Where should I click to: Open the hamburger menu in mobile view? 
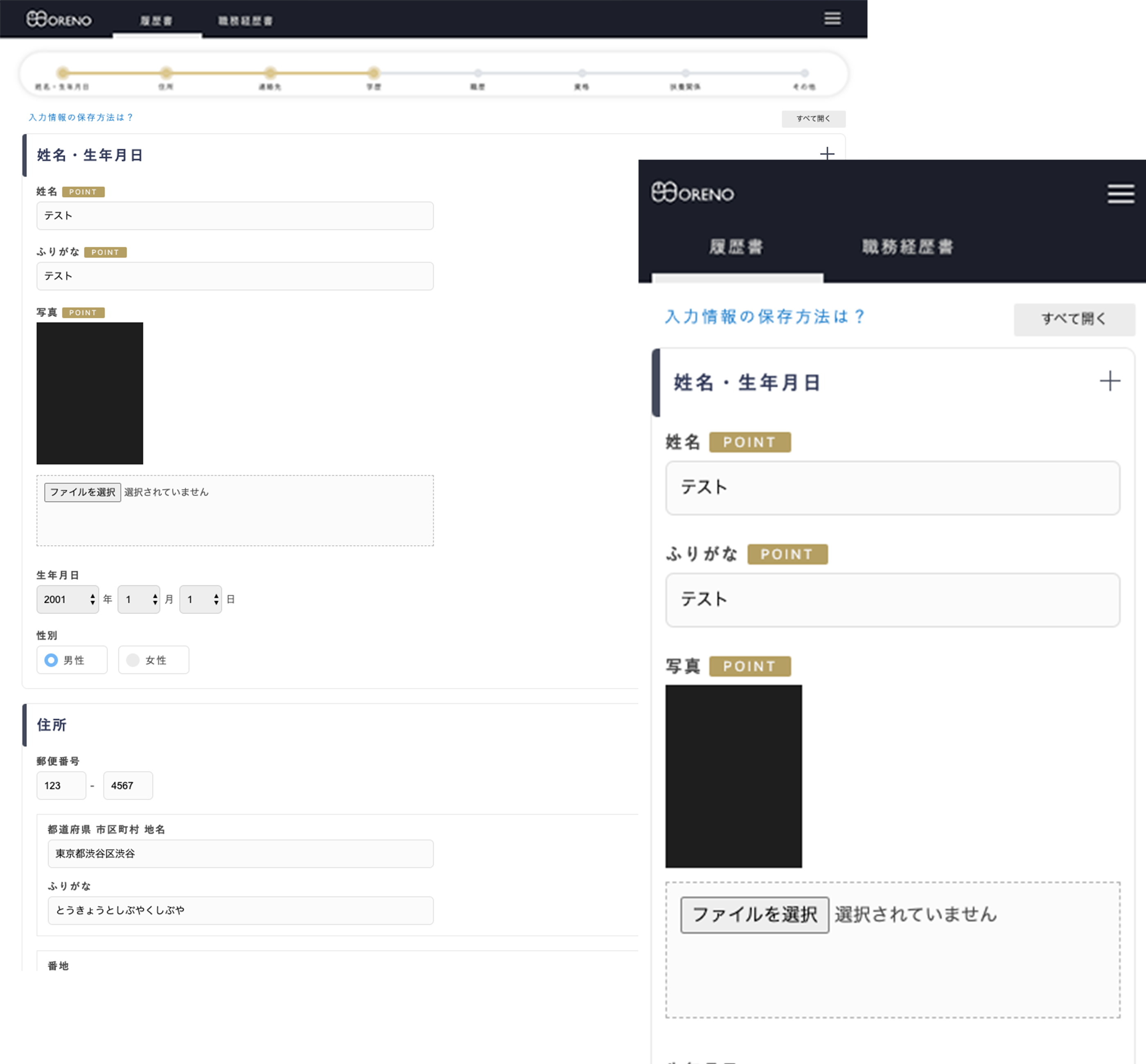1120,194
